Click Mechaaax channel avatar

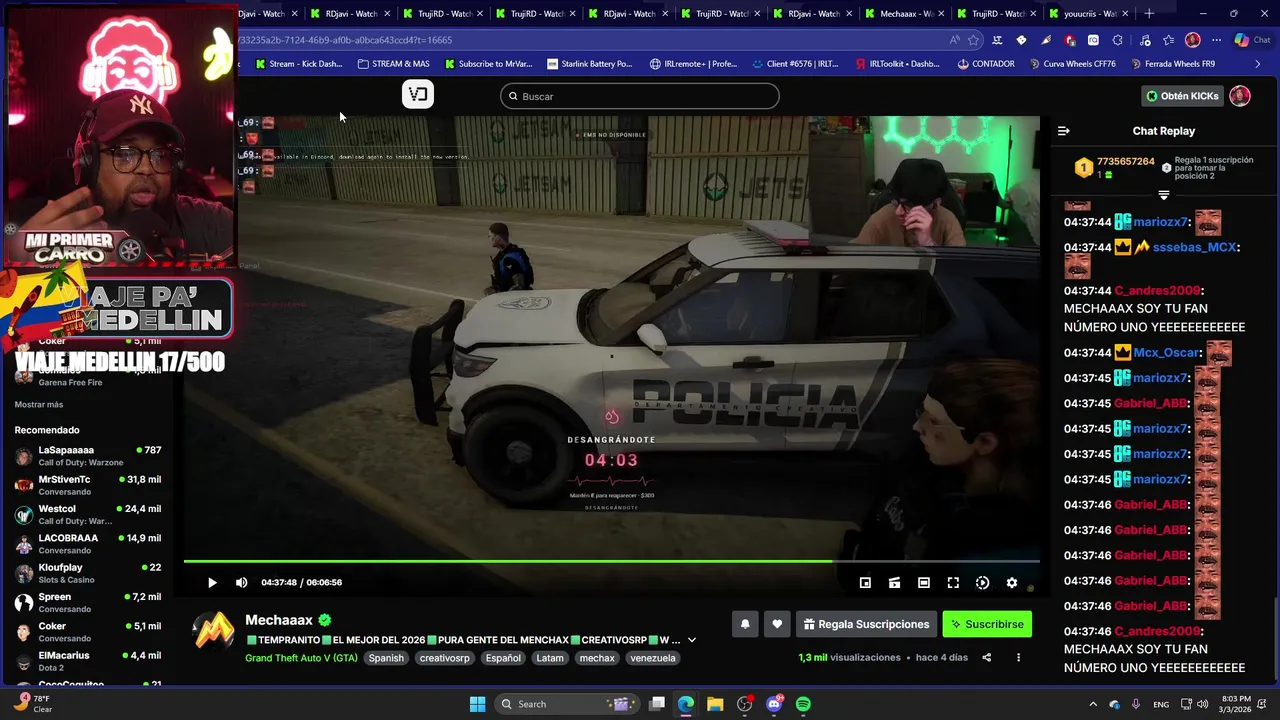[x=213, y=633]
